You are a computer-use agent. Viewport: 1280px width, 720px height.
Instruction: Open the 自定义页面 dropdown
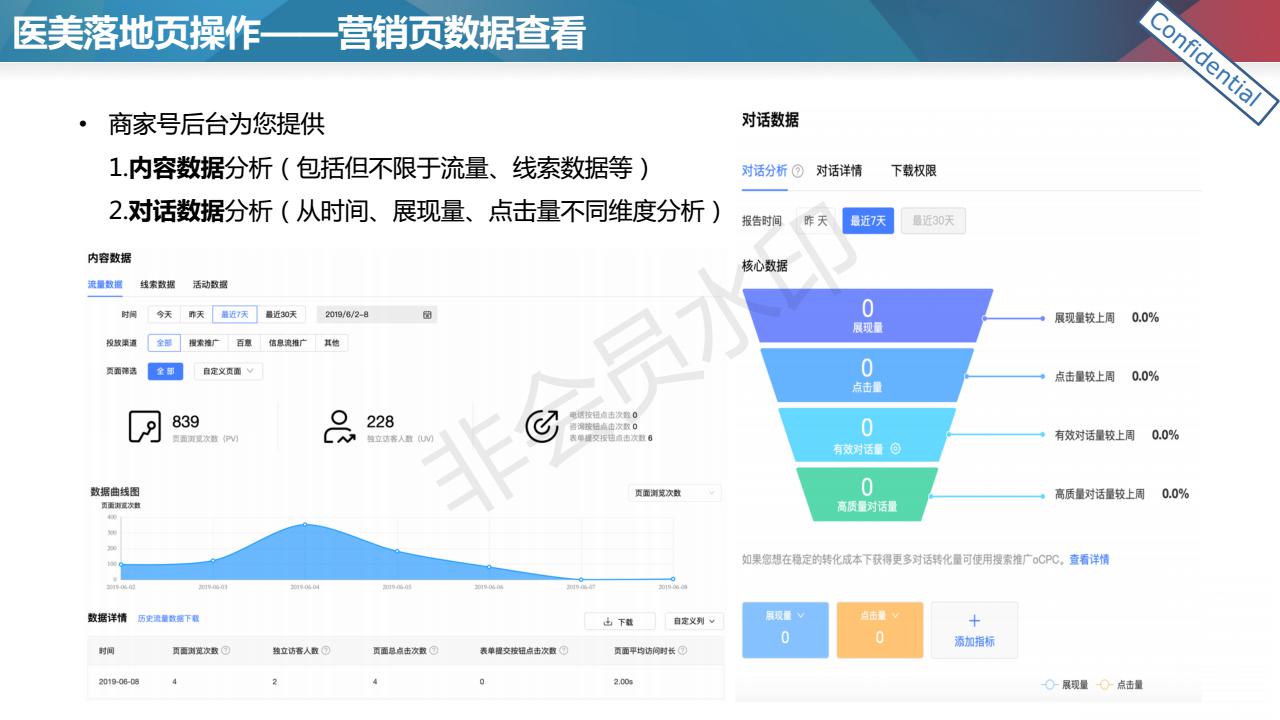(x=228, y=371)
